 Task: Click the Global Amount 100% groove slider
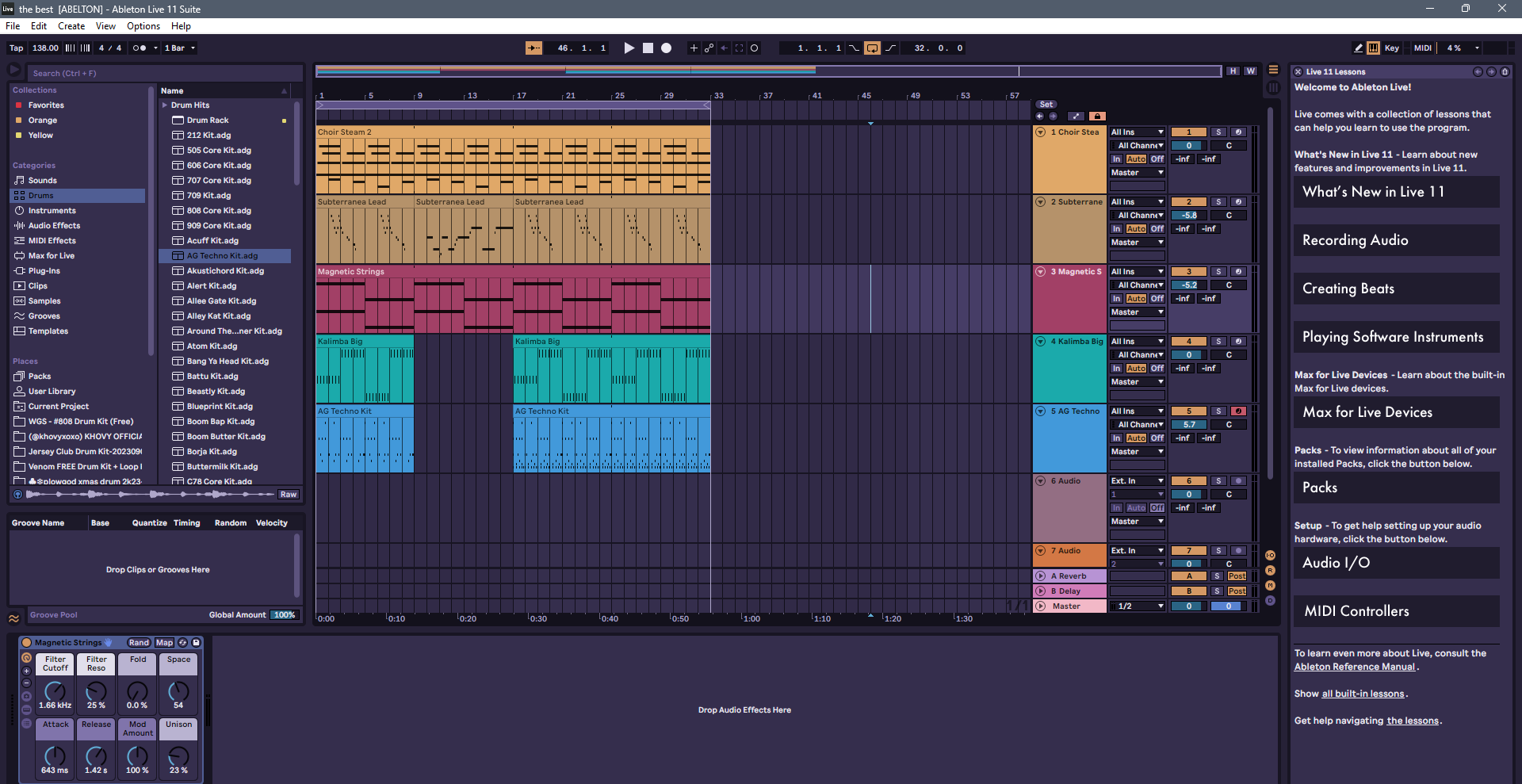284,615
